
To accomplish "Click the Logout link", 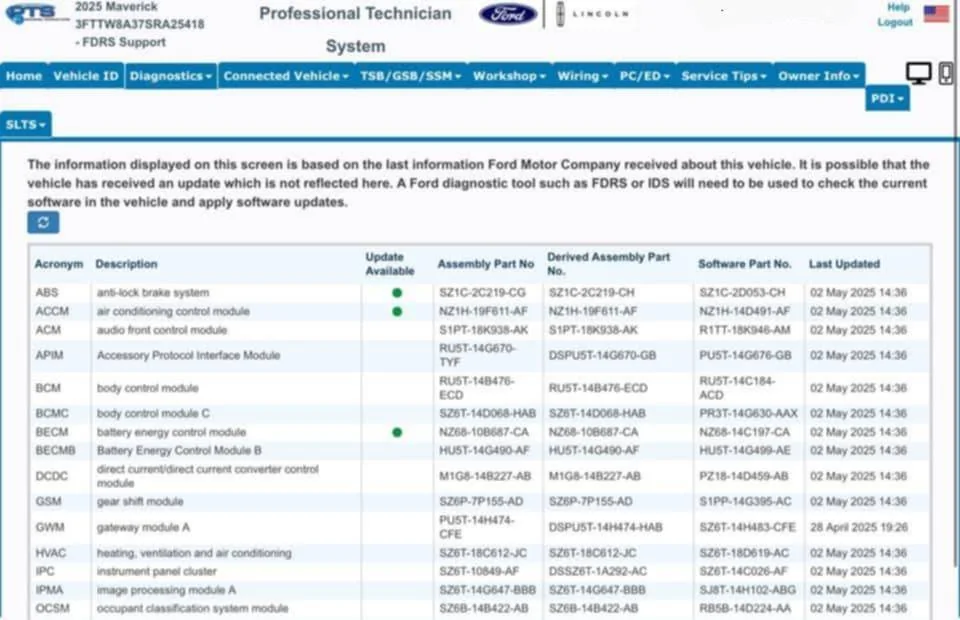I will [x=894, y=22].
